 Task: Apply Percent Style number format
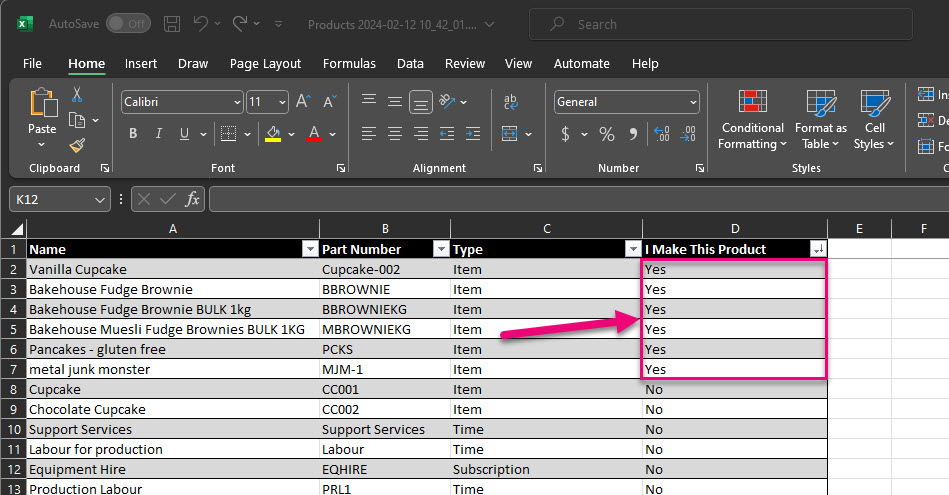606,134
